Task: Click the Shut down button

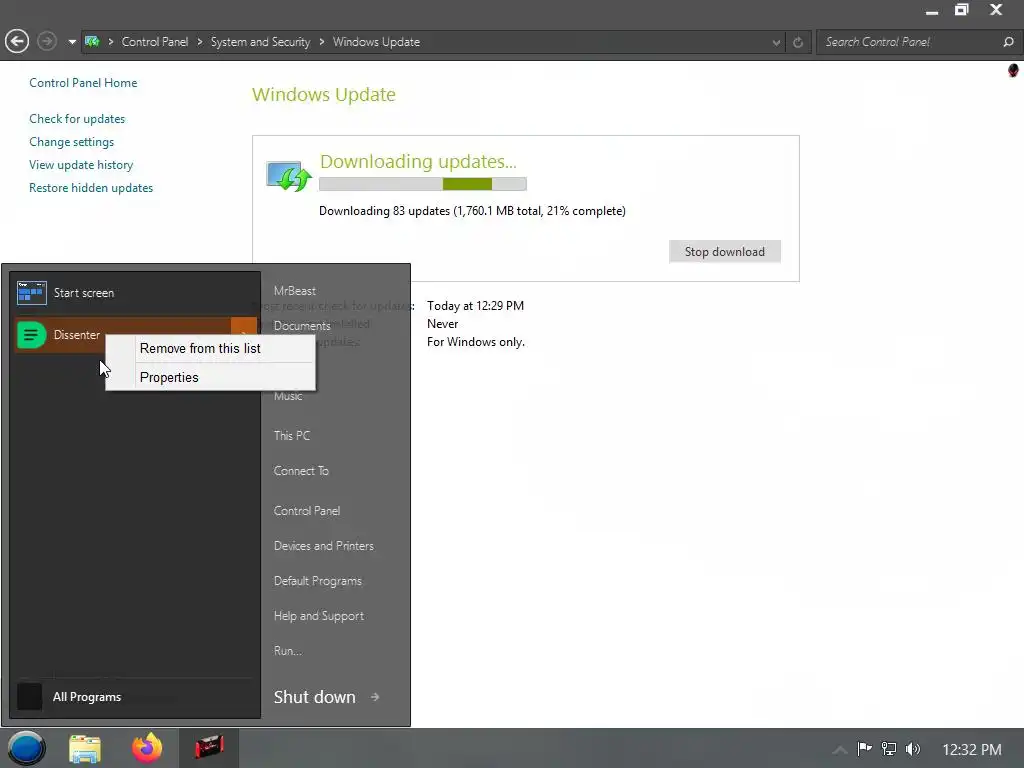Action: tap(315, 697)
